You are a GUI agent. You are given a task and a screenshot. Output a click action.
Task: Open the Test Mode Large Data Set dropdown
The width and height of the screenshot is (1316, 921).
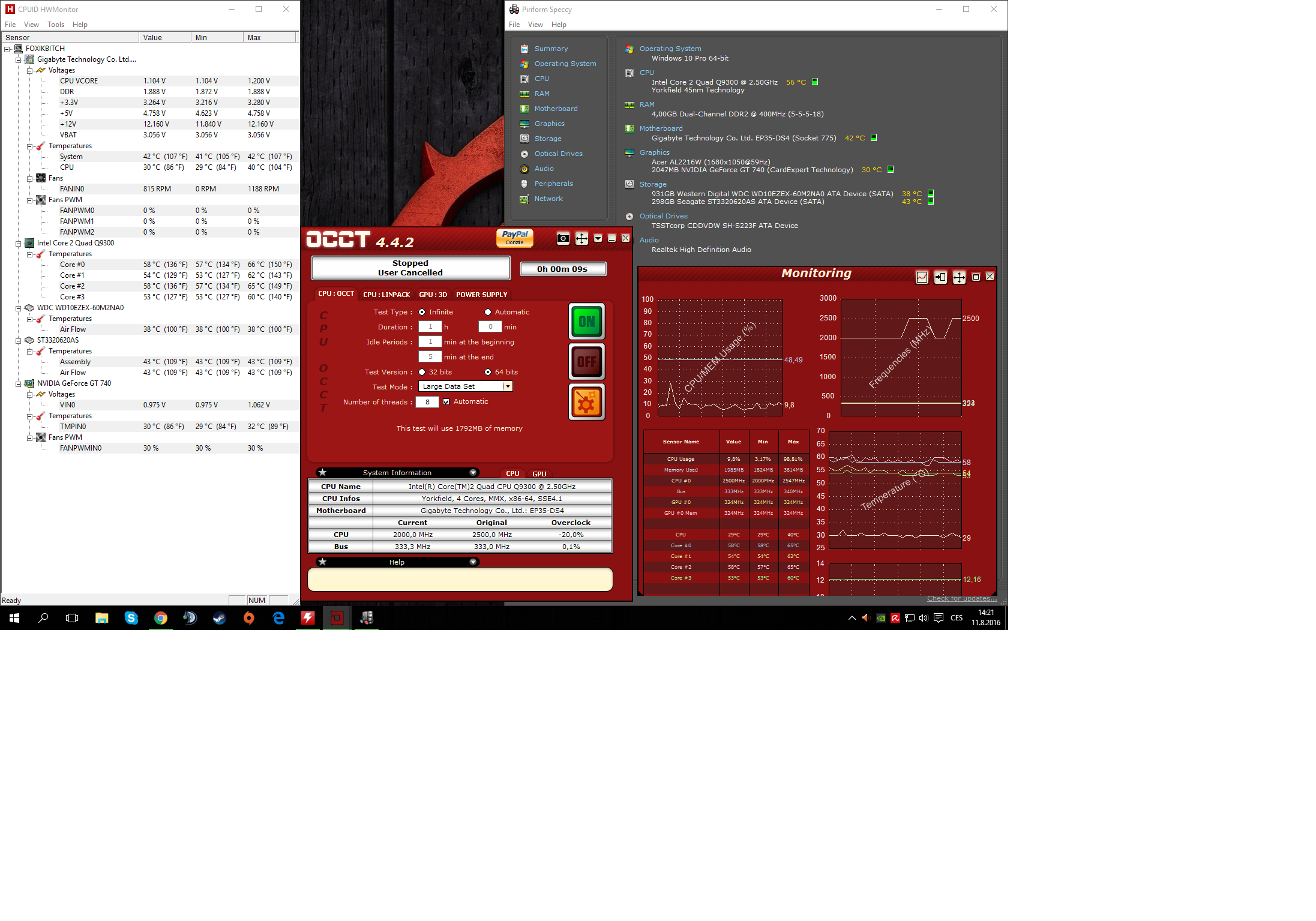[x=508, y=386]
